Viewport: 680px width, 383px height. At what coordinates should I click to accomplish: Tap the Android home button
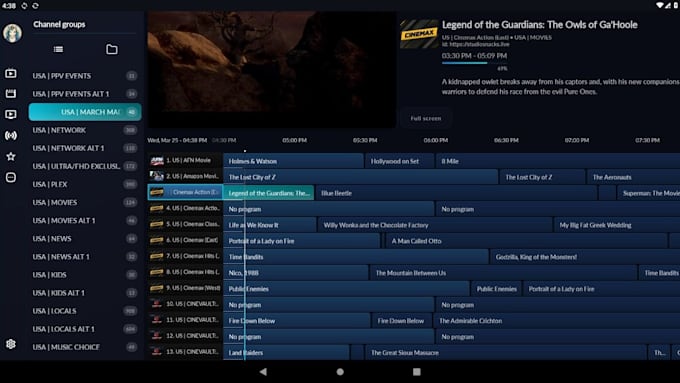tap(340, 372)
